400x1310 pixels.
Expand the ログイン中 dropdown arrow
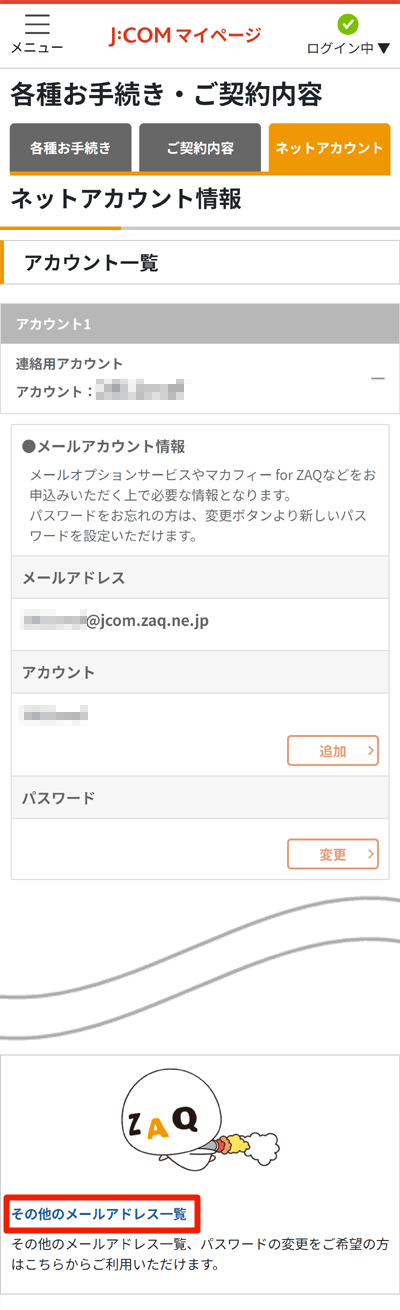(x=384, y=48)
